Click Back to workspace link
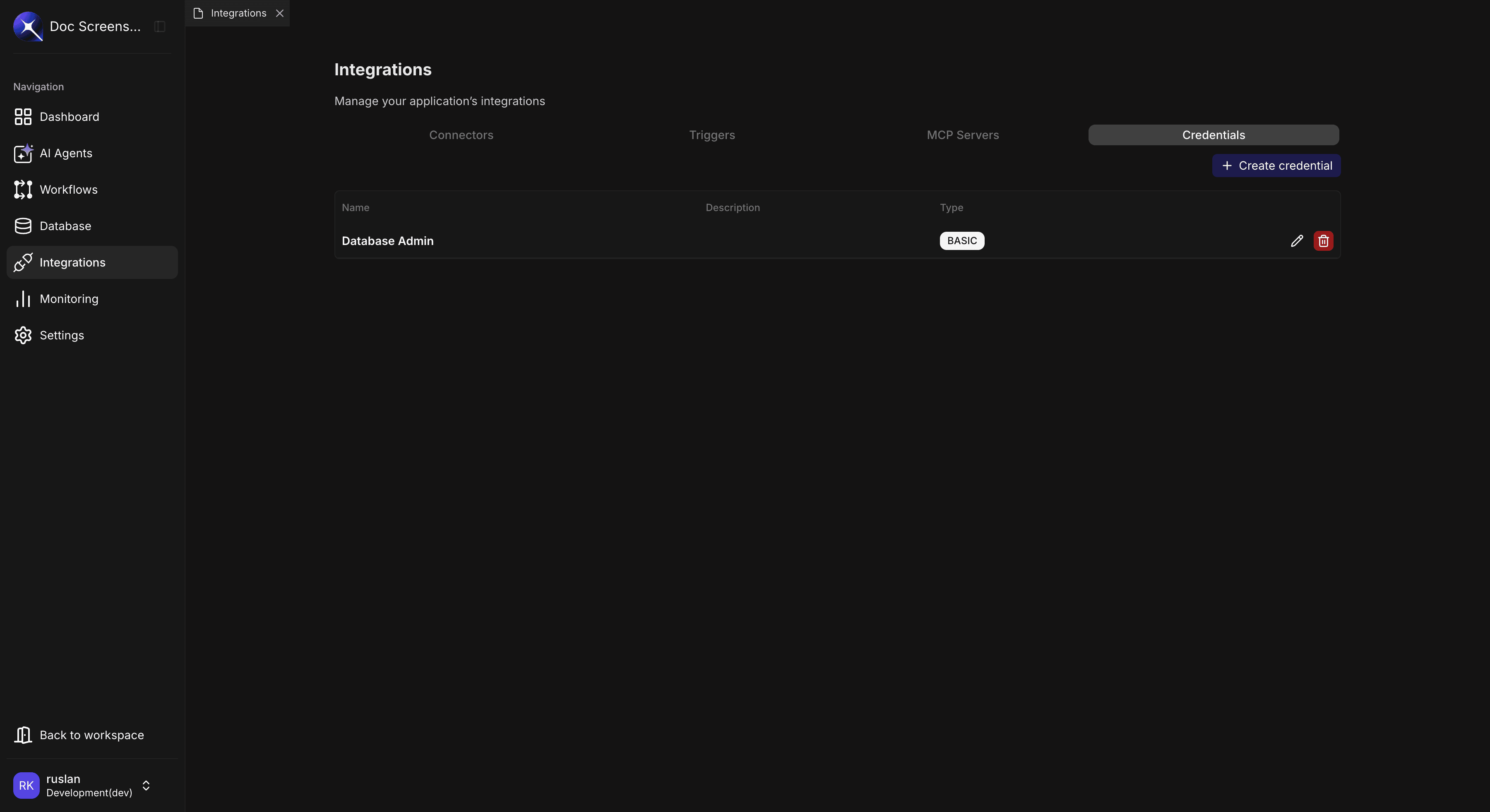The image size is (1490, 812). pyautogui.click(x=91, y=735)
